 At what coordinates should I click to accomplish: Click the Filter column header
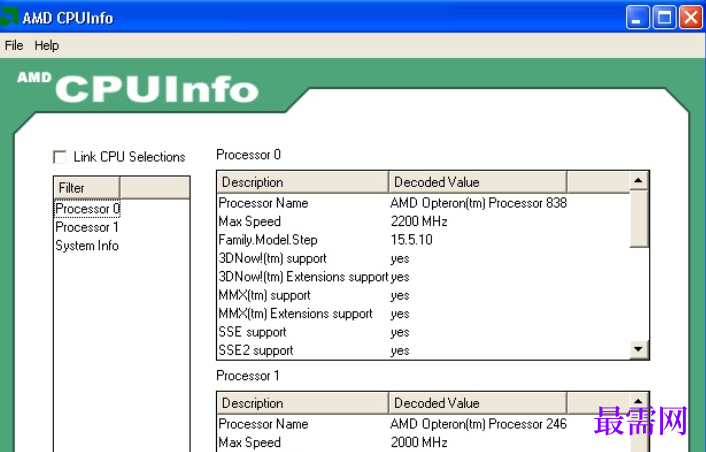(x=86, y=188)
